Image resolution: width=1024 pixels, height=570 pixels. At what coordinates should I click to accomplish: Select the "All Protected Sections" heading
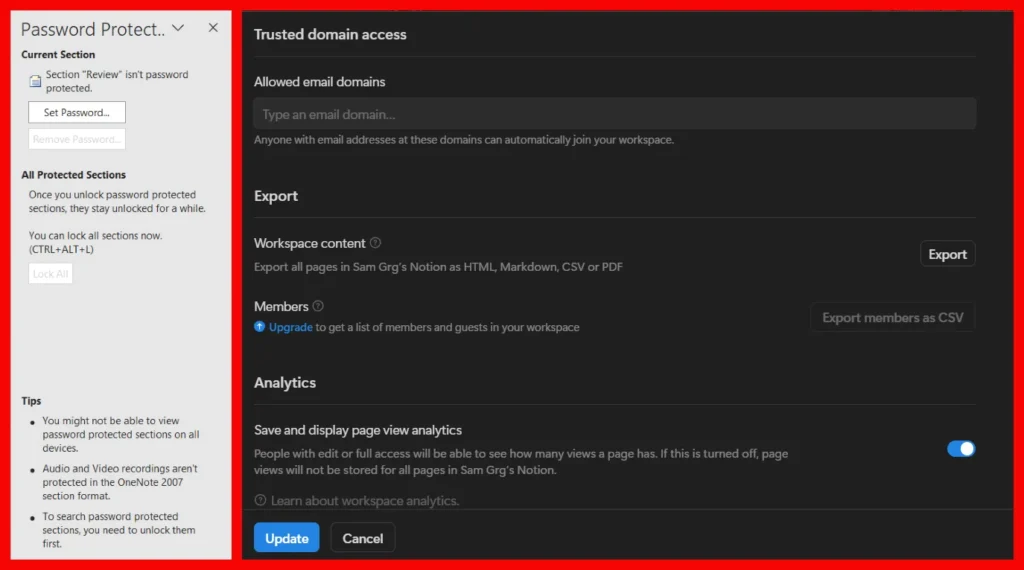click(73, 175)
